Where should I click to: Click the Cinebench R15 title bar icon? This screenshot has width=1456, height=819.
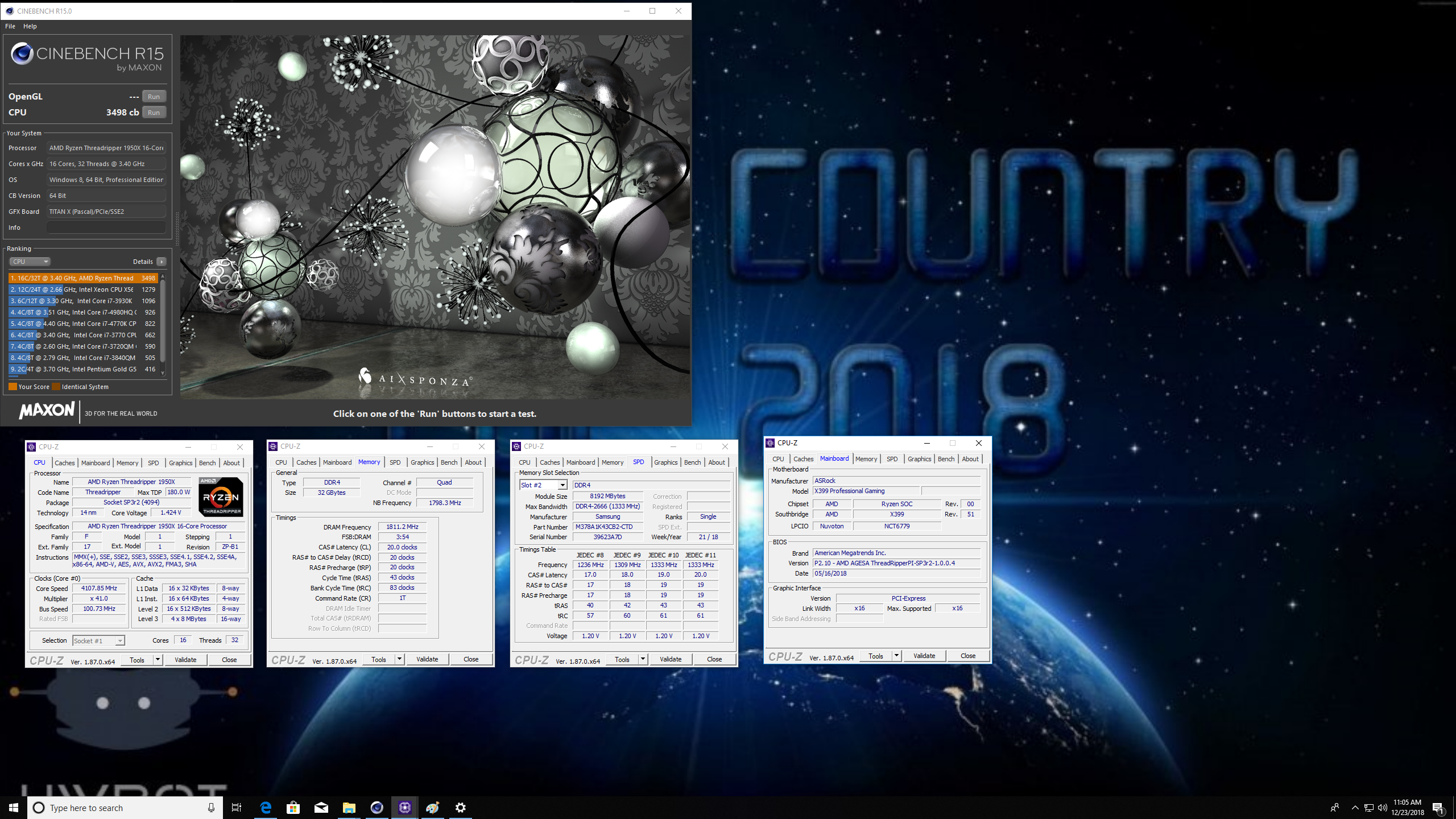[x=9, y=11]
